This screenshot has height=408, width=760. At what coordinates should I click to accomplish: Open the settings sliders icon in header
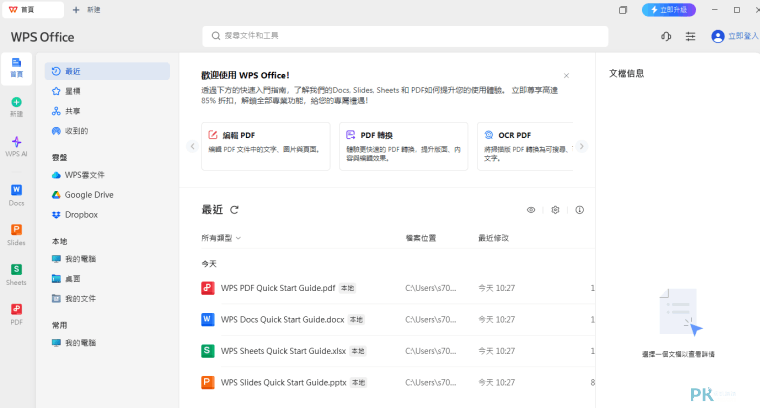tap(690, 36)
